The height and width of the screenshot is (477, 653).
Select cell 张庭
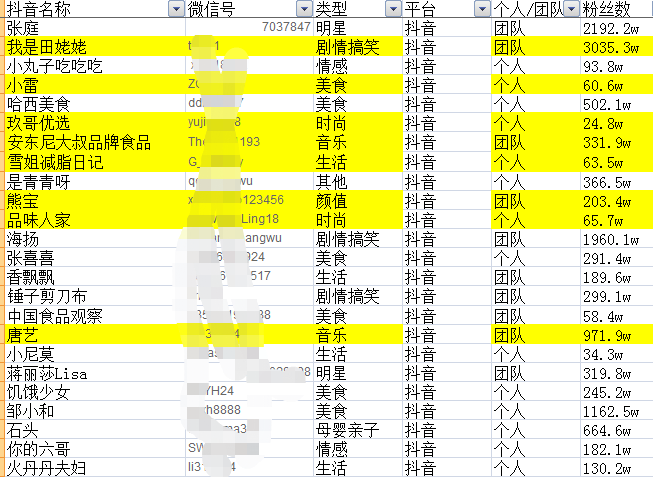pyautogui.click(x=95, y=28)
